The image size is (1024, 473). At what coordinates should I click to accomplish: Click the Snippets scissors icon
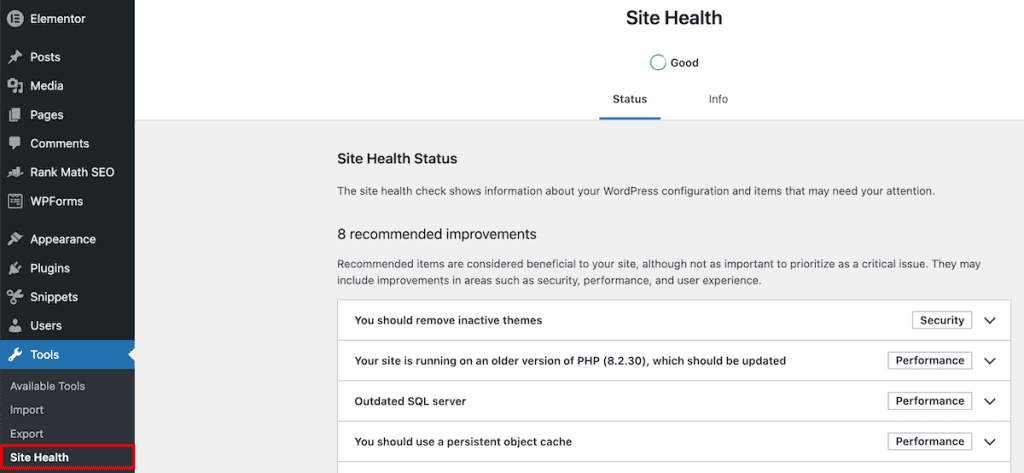(15, 297)
